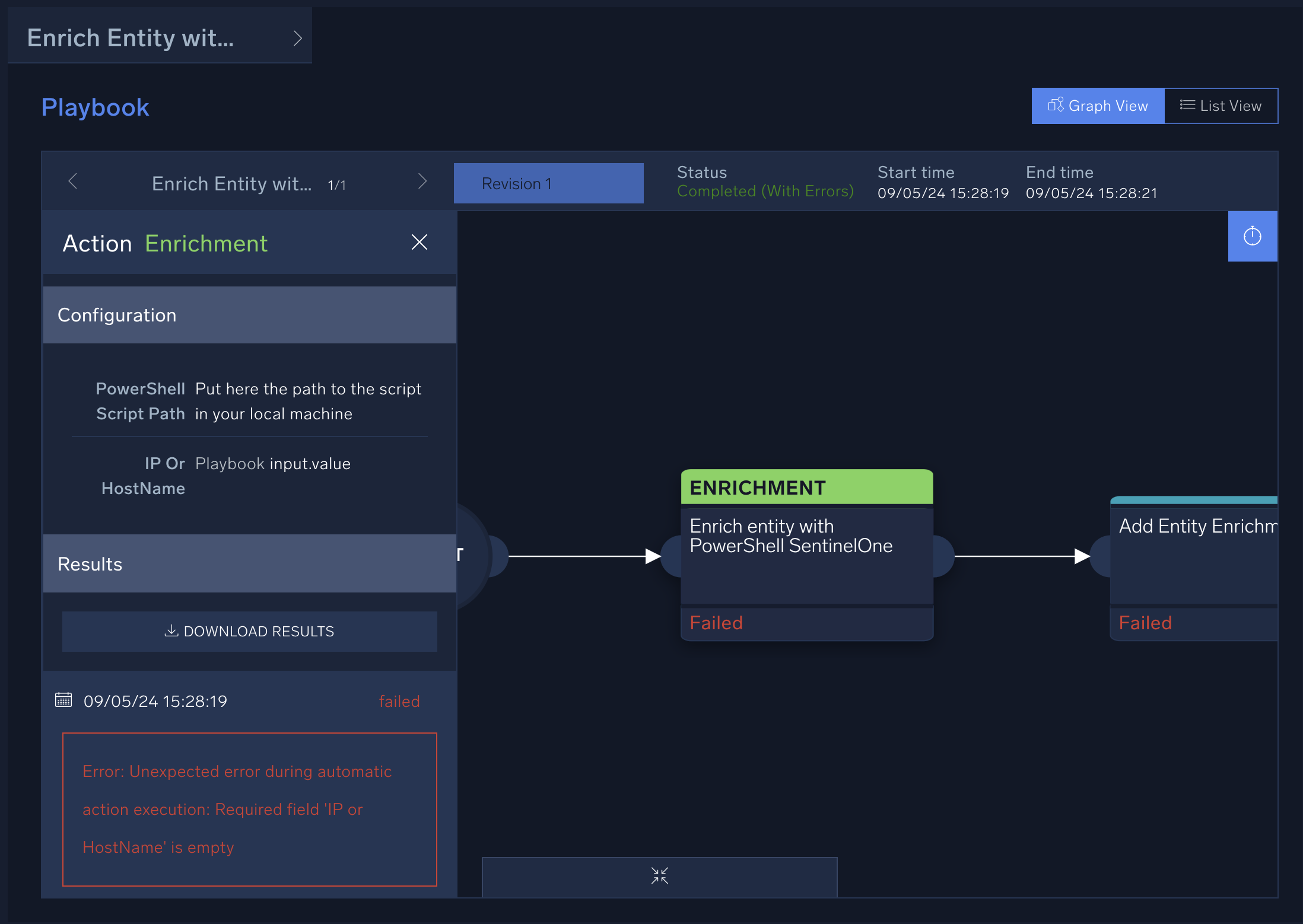Click the stopwatch timer icon above the graph
Viewport: 1303px width, 924px height.
(x=1252, y=236)
